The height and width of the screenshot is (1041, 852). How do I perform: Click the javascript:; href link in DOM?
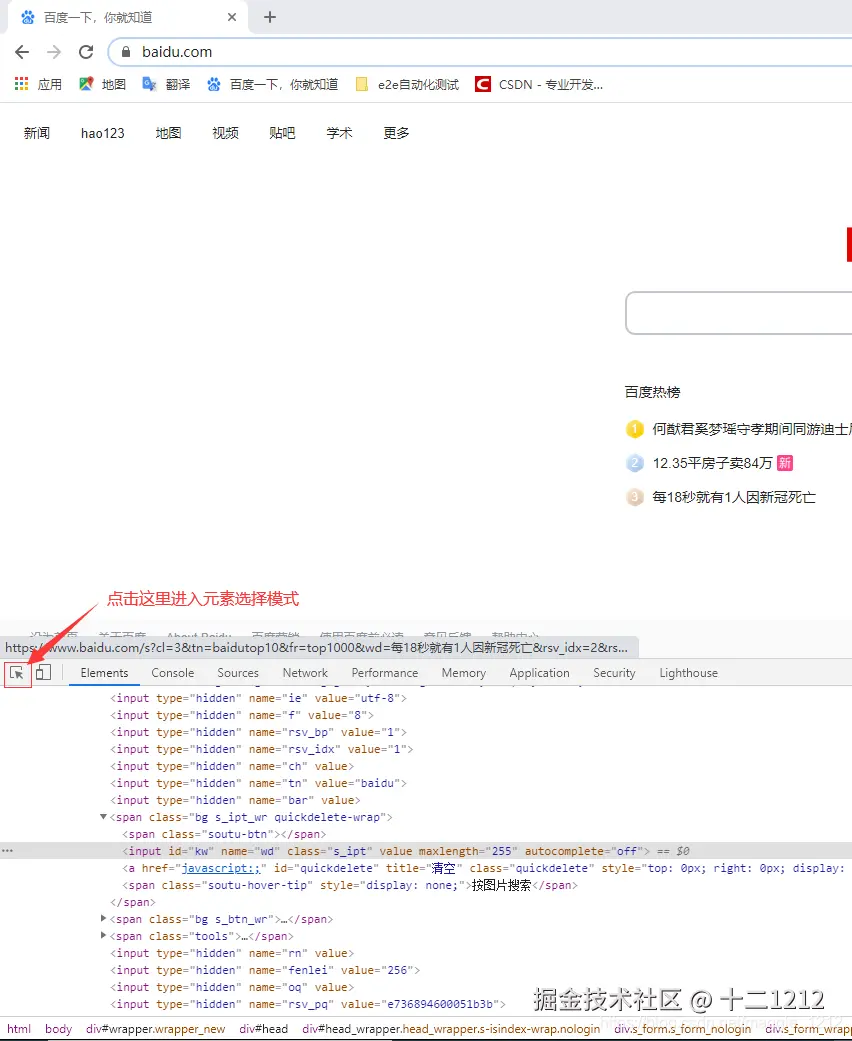coord(221,868)
